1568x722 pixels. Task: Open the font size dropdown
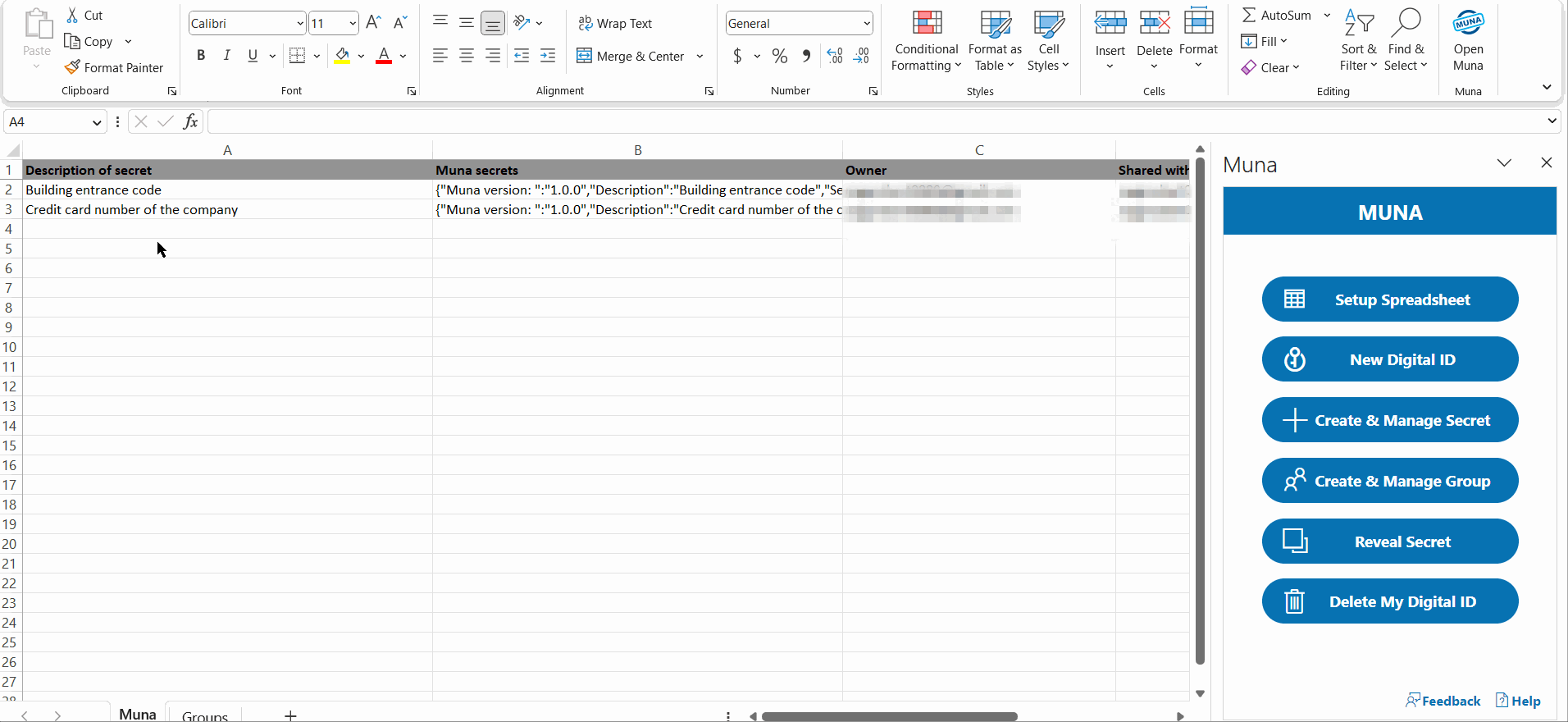pos(353,23)
